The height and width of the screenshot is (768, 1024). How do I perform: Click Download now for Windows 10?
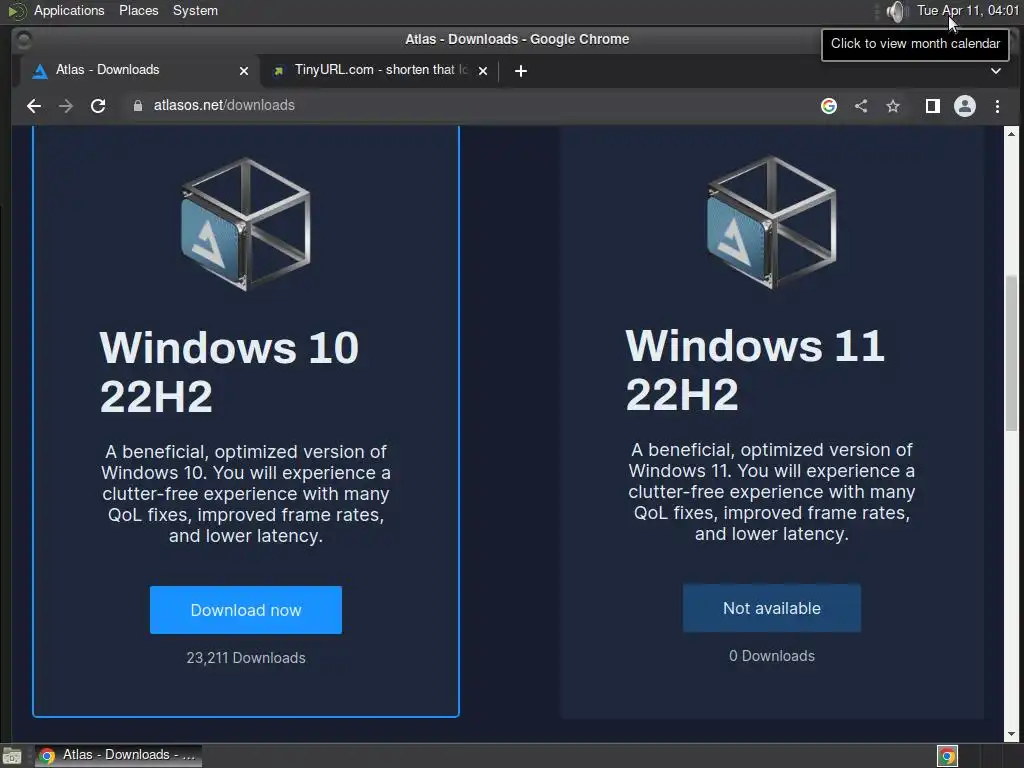click(246, 610)
